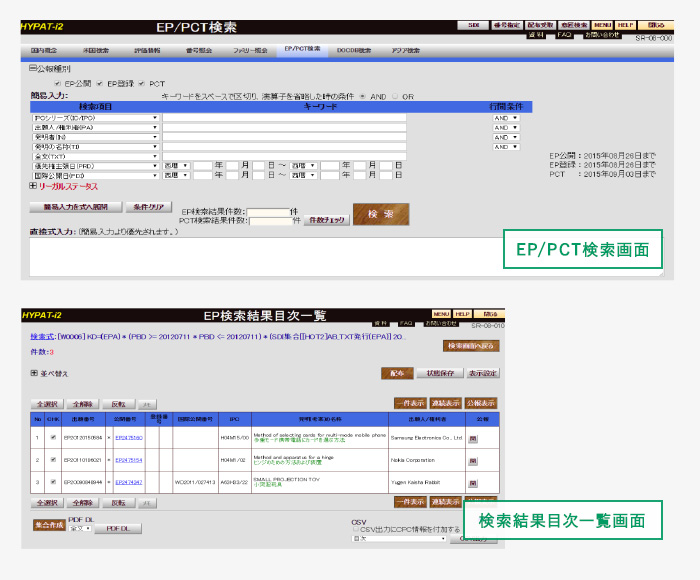The image size is (700, 580).
Task: Click the SDI header button
Action: click(x=473, y=25)
